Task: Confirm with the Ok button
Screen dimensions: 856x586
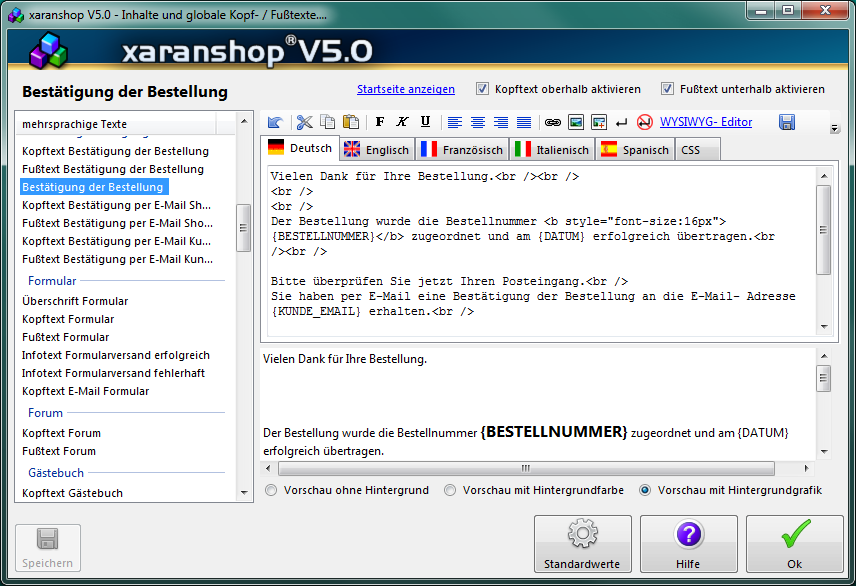Action: click(x=794, y=544)
